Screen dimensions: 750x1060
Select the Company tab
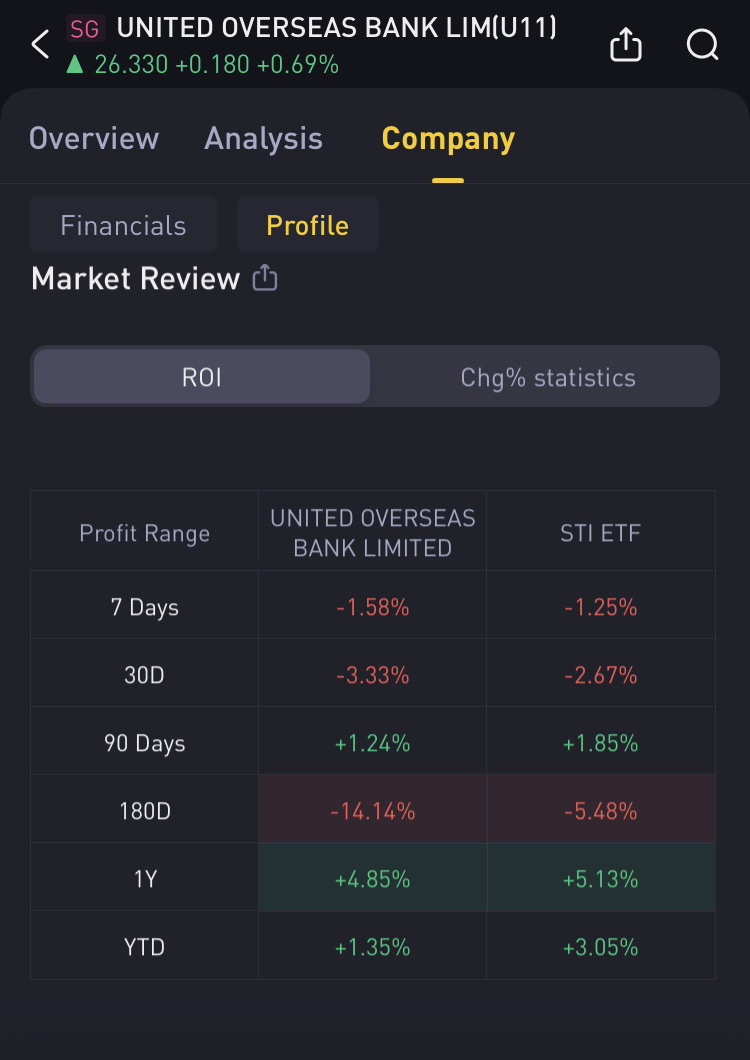point(447,138)
